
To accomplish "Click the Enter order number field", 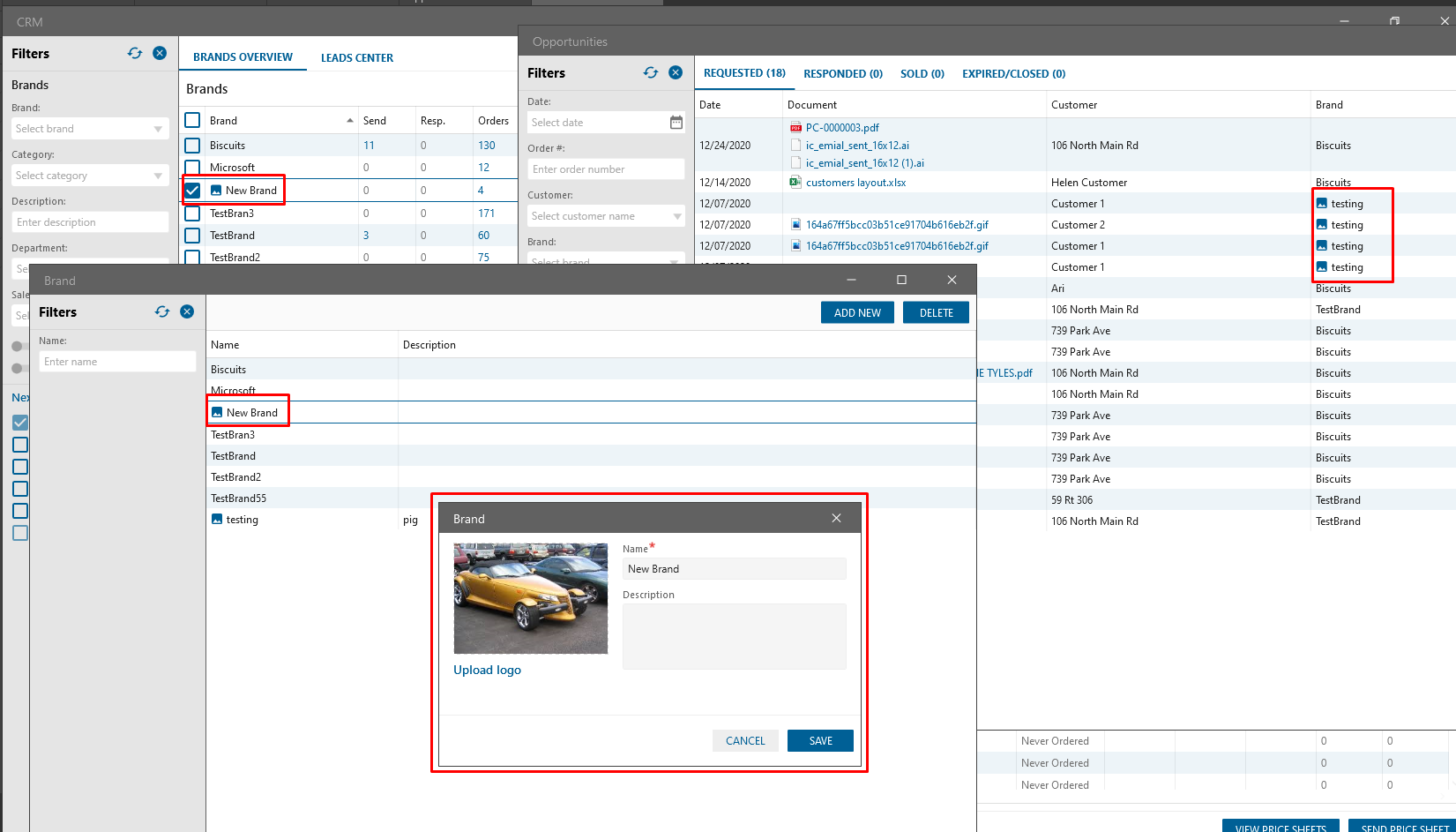I will [x=606, y=169].
